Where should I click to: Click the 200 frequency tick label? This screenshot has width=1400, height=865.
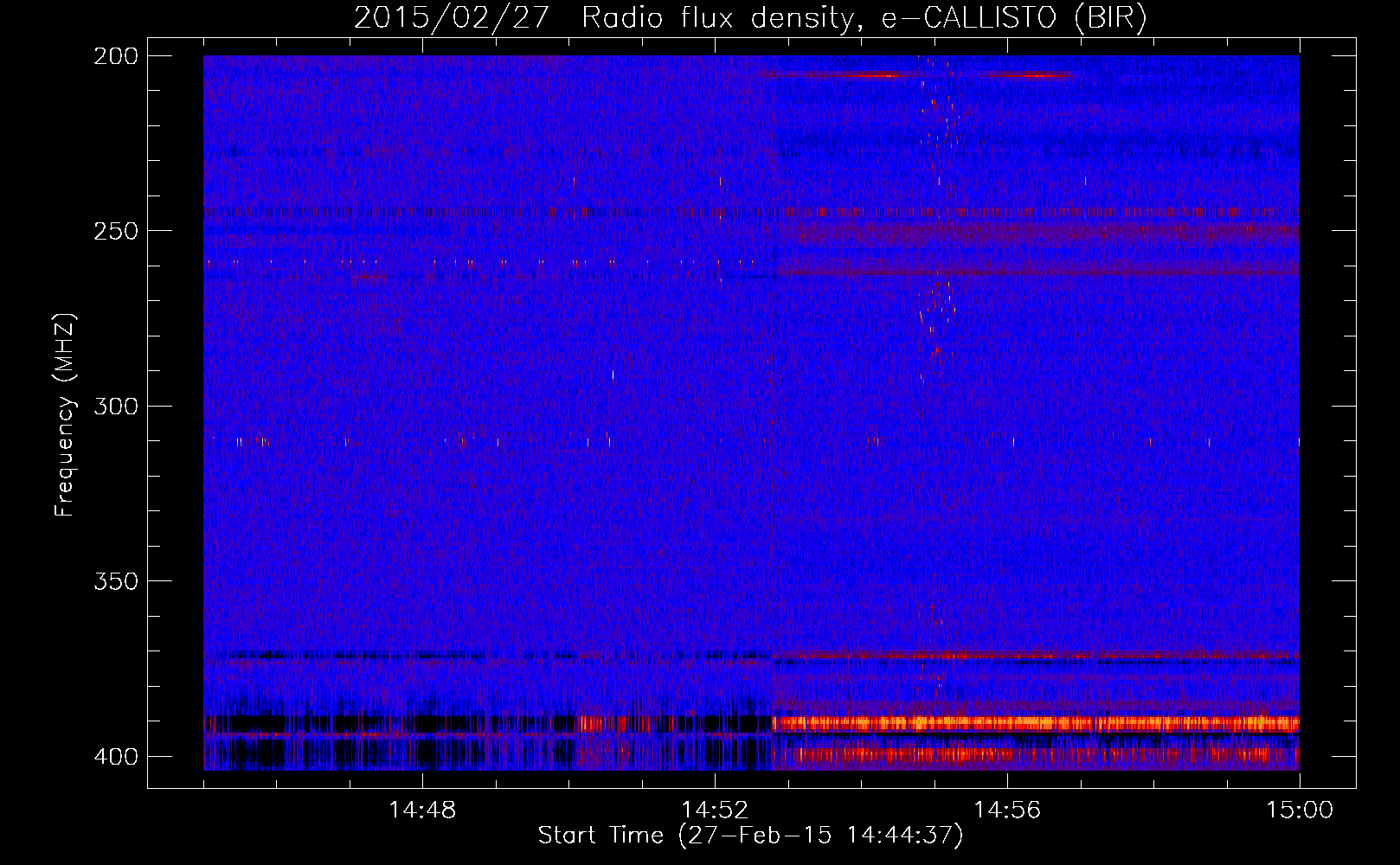click(115, 56)
